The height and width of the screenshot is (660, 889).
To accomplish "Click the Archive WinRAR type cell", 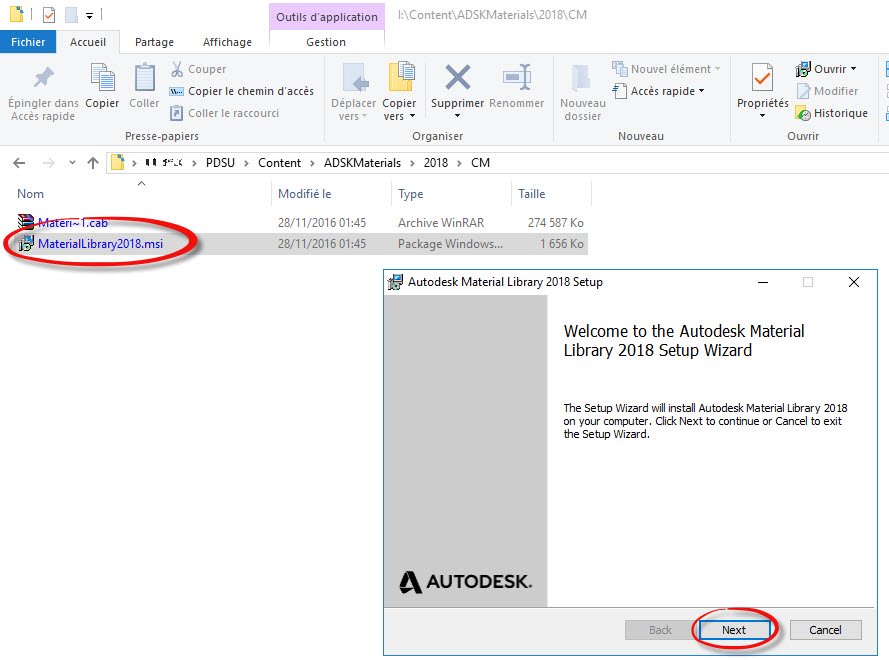I will pos(441,223).
